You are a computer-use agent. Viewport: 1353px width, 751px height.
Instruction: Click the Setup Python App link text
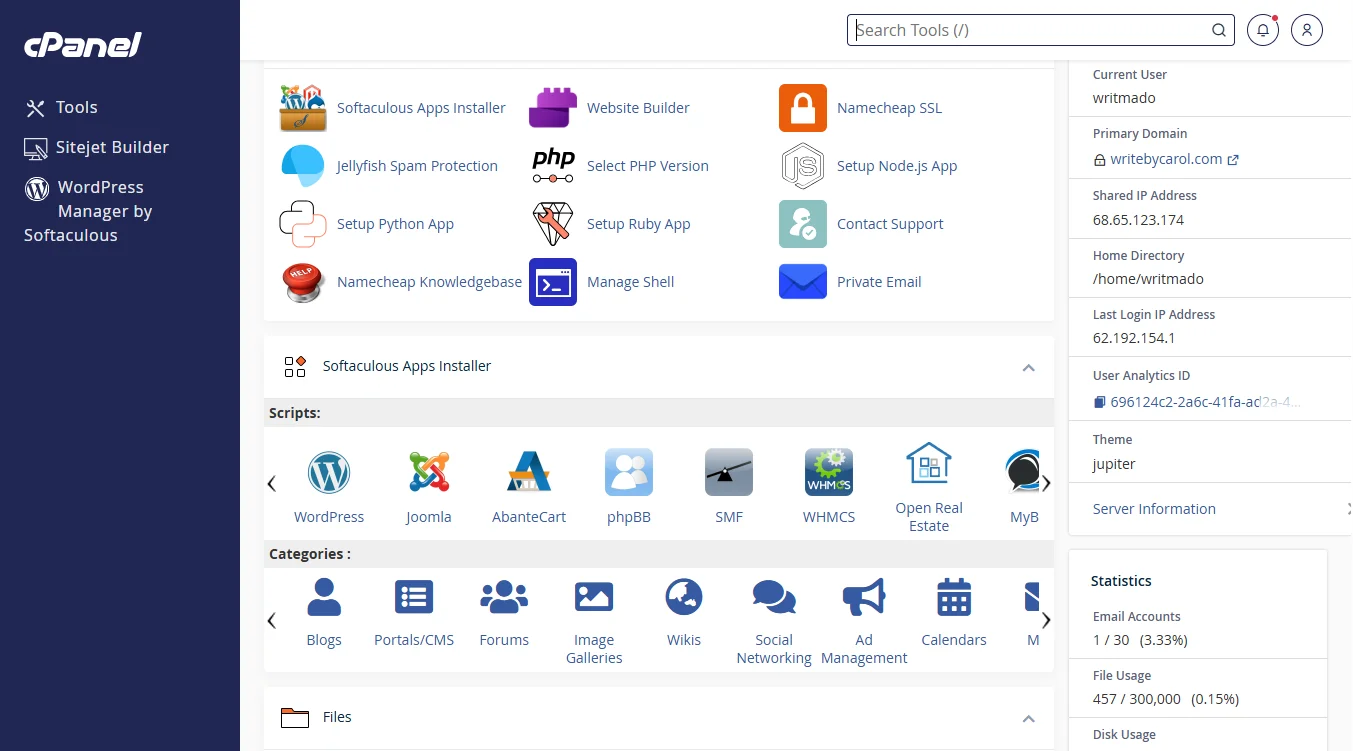coord(395,224)
